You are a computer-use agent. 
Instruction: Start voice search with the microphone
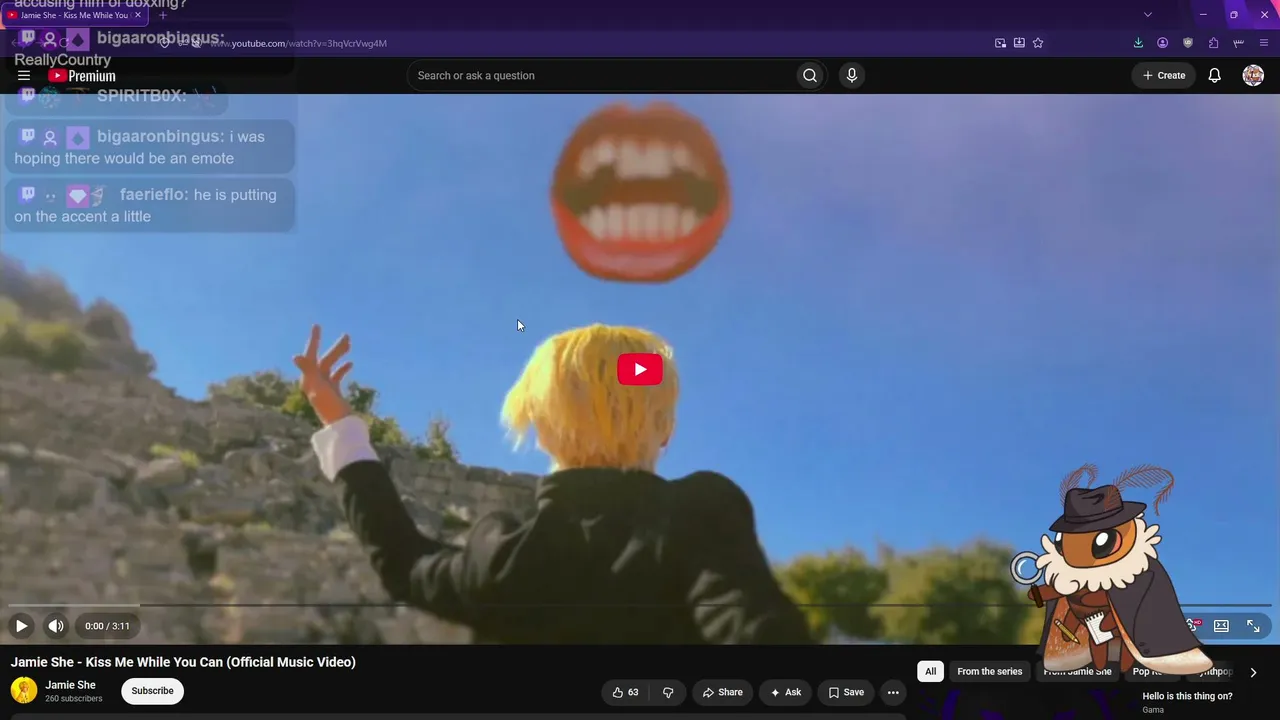coord(852,76)
